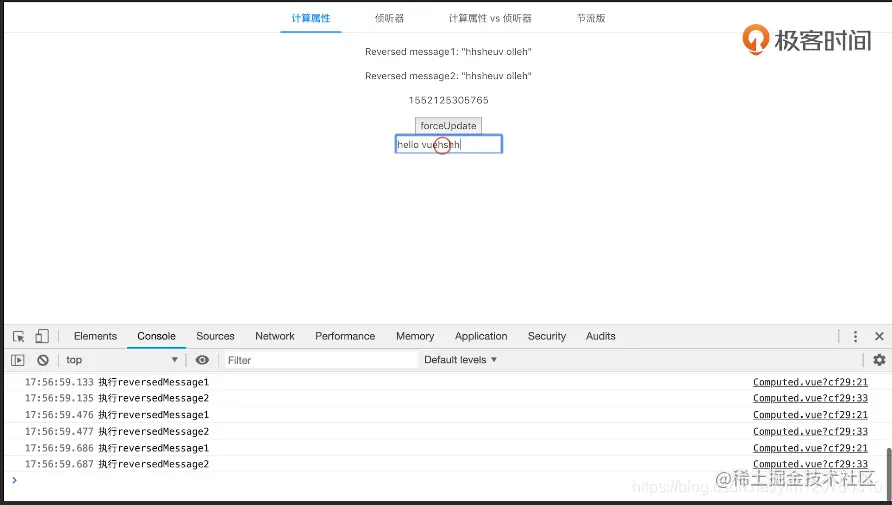The height and width of the screenshot is (505, 892).
Task: Switch to the Network tab
Action: coord(275,336)
